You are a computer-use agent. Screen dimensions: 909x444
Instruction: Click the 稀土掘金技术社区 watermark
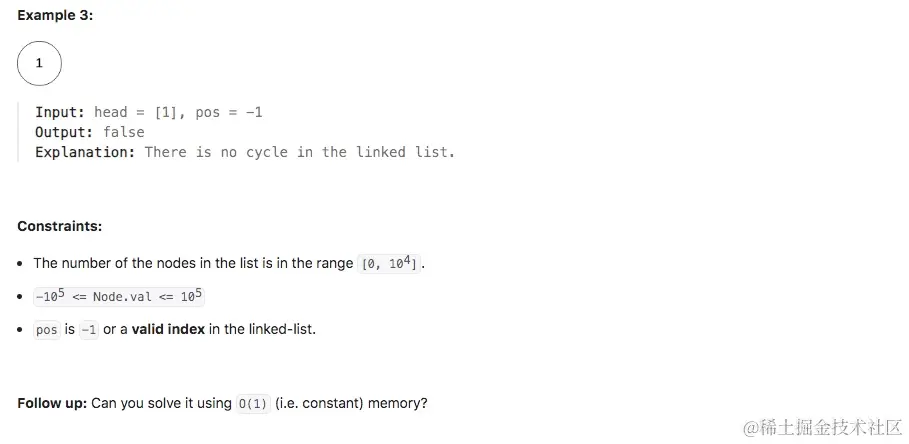[823, 428]
